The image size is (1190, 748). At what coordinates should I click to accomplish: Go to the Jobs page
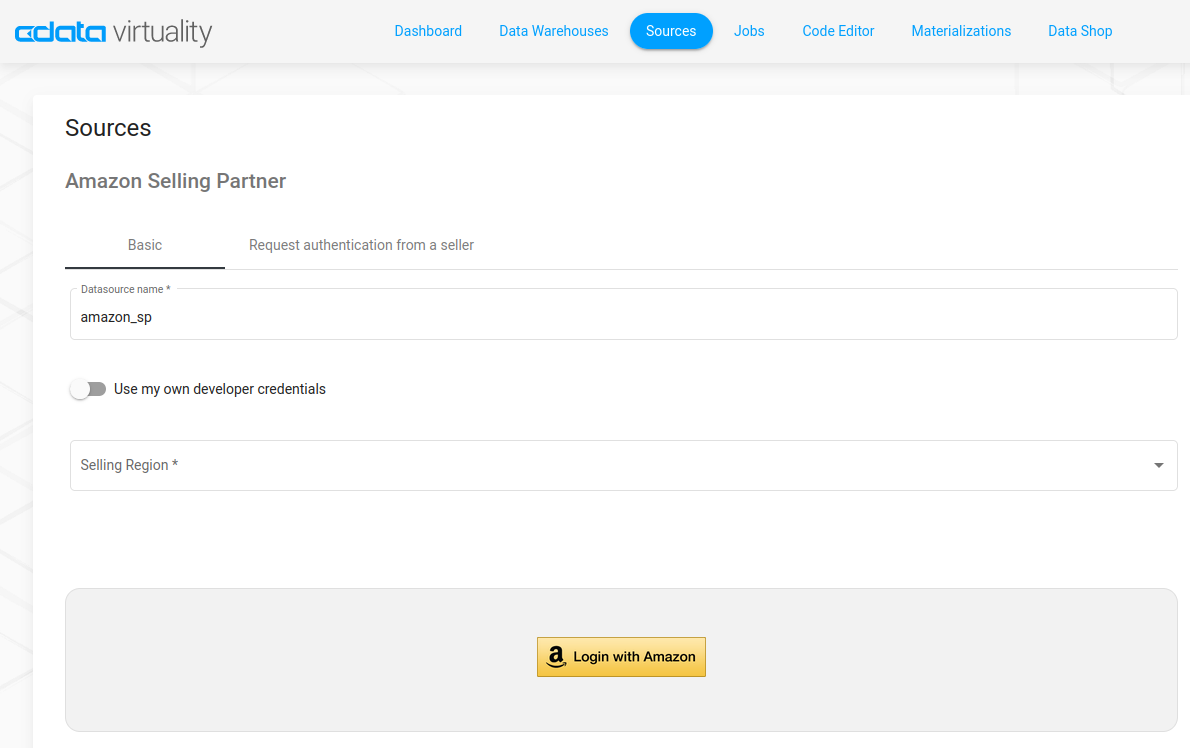click(749, 31)
